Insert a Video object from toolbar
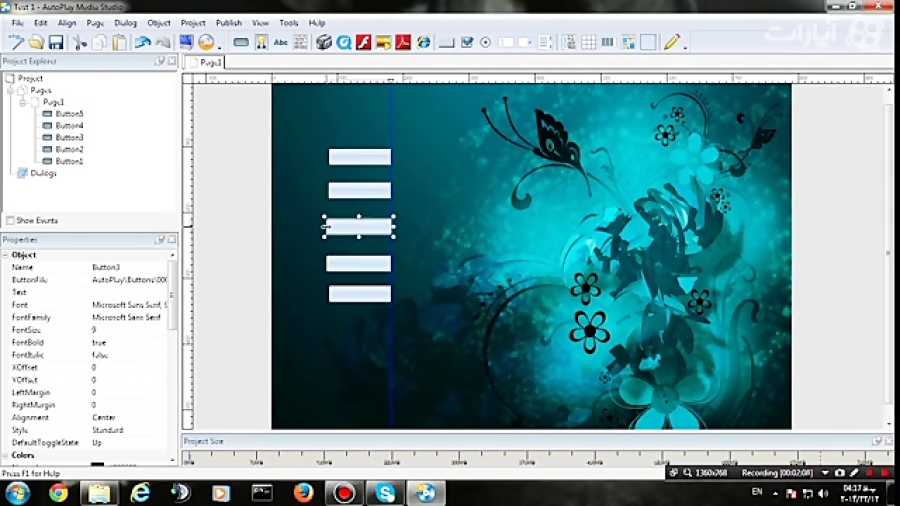This screenshot has width=900, height=506. (x=324, y=42)
